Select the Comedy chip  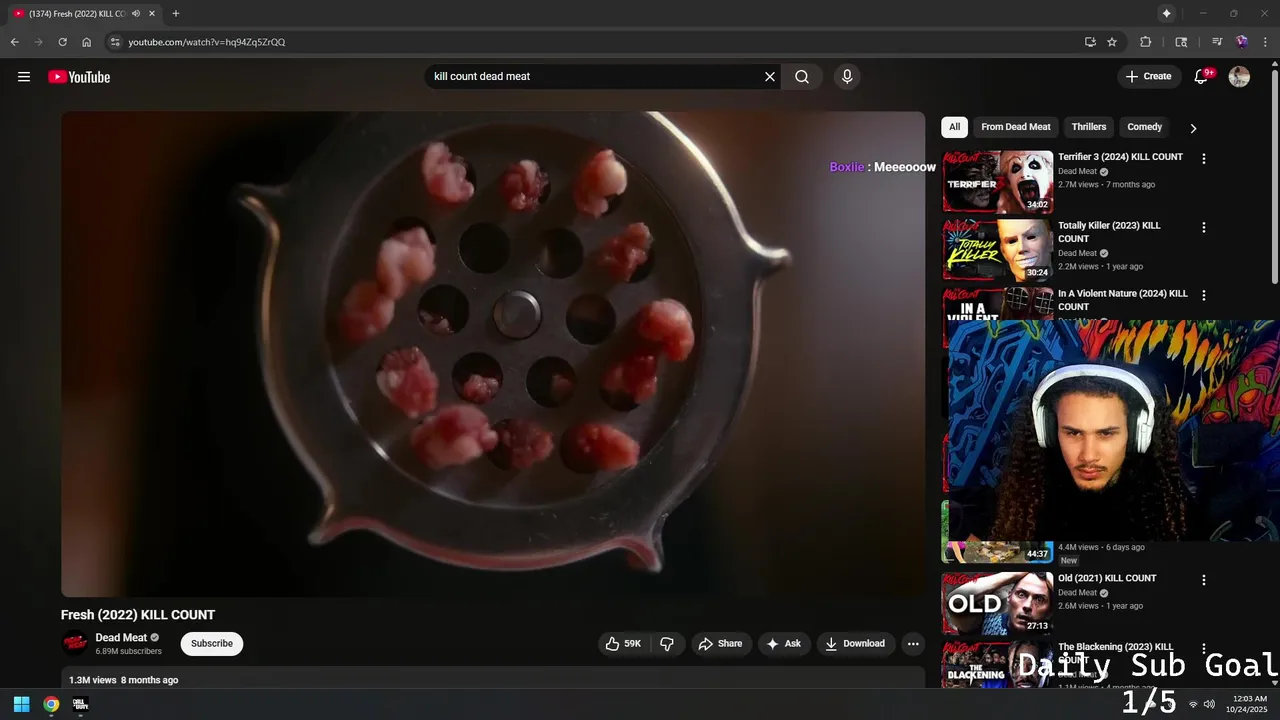coord(1144,127)
